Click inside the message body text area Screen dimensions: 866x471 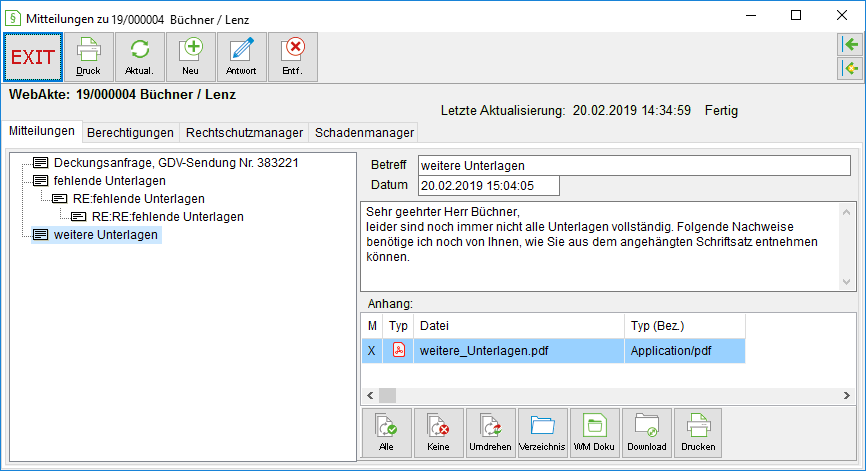(599, 246)
